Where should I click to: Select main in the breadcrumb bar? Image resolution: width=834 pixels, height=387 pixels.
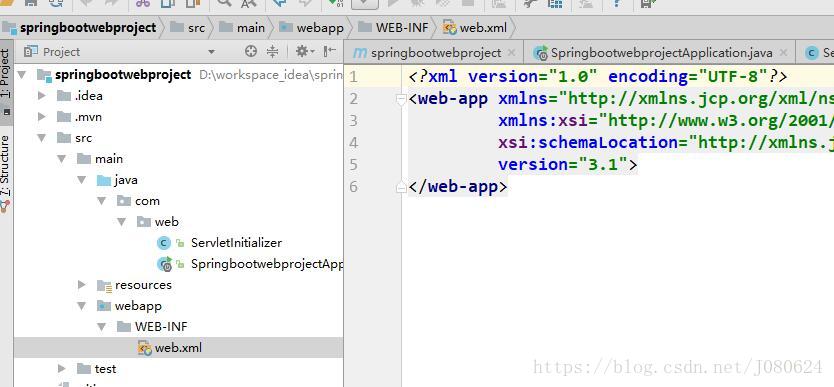click(x=242, y=28)
